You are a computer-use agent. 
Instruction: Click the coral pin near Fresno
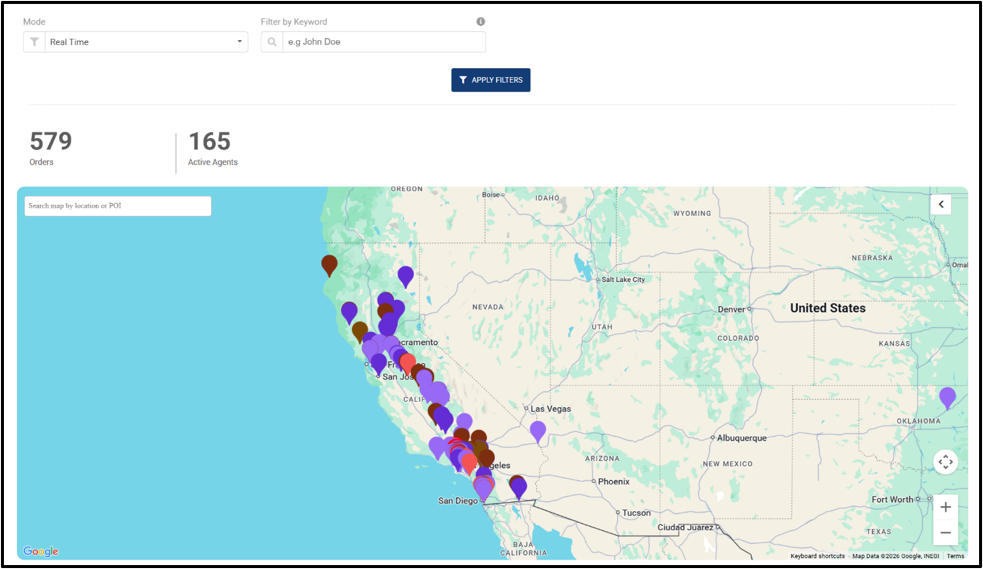(407, 363)
